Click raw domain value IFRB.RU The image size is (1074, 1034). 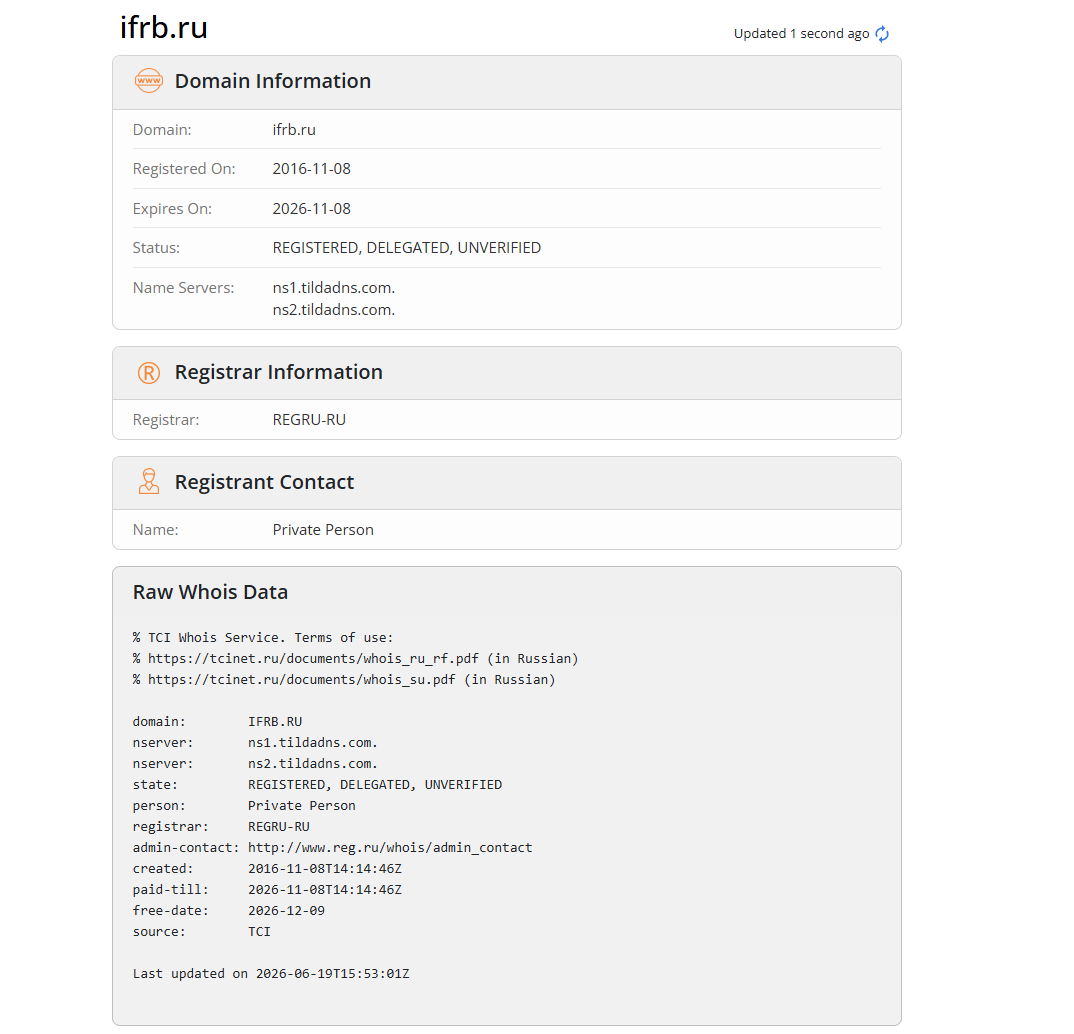275,722
